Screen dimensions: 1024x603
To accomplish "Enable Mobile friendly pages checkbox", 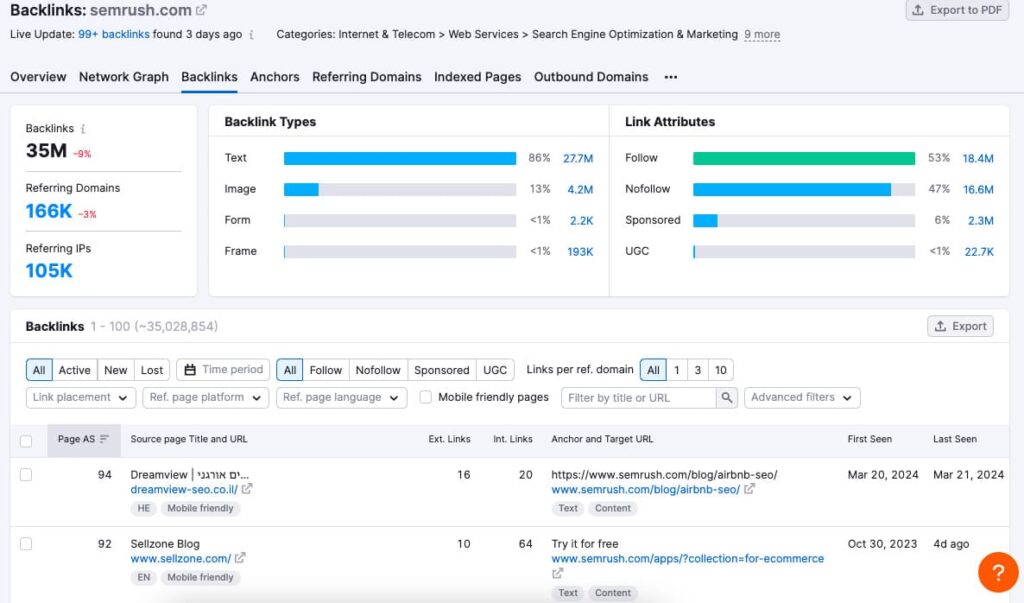I will coord(425,397).
